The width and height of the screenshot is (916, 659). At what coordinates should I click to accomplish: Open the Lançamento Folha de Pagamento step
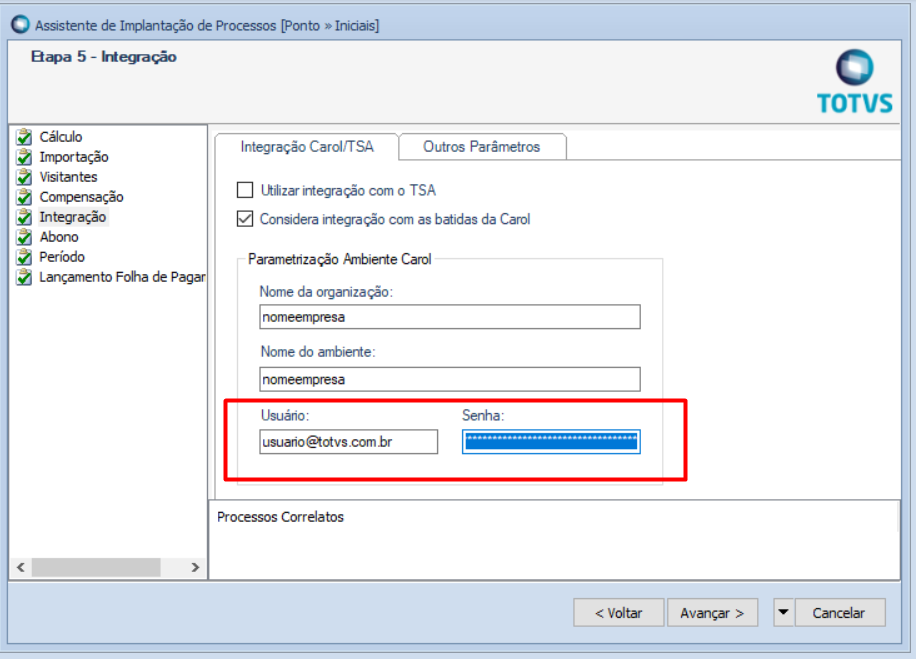(x=122, y=277)
